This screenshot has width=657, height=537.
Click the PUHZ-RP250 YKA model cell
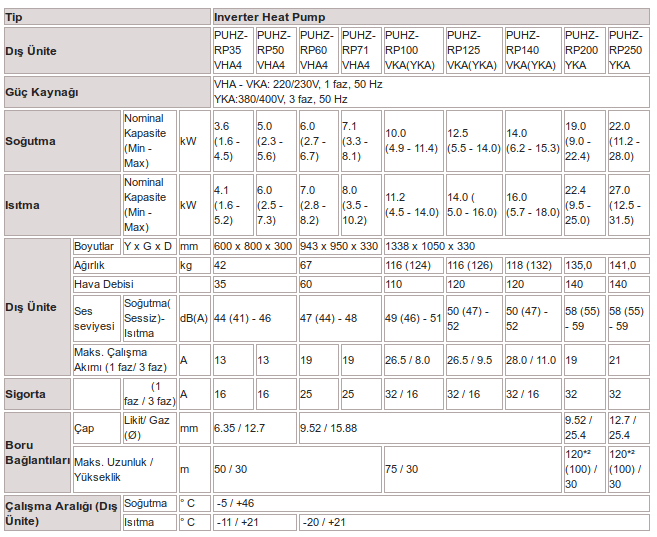point(629,50)
